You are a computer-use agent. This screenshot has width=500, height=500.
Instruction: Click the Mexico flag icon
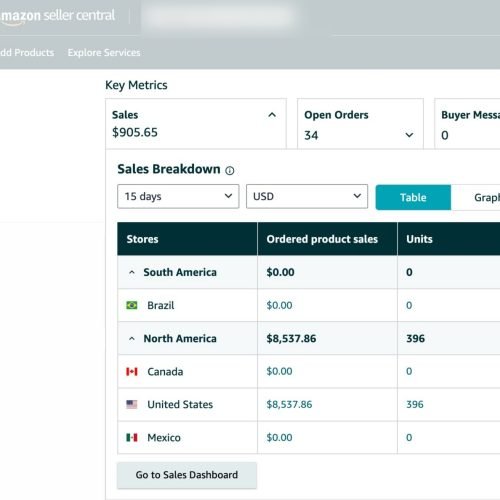tap(132, 437)
